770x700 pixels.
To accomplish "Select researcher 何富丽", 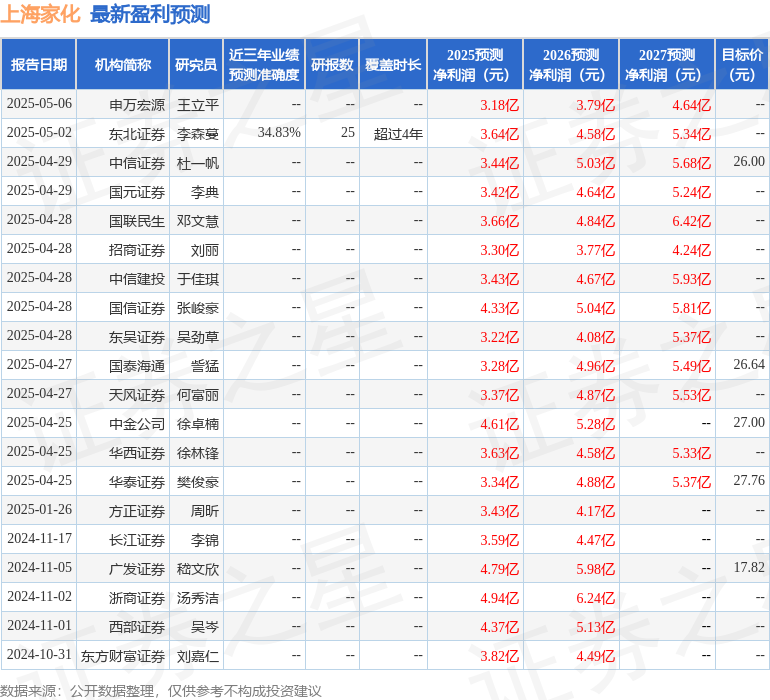I will 197,395.
